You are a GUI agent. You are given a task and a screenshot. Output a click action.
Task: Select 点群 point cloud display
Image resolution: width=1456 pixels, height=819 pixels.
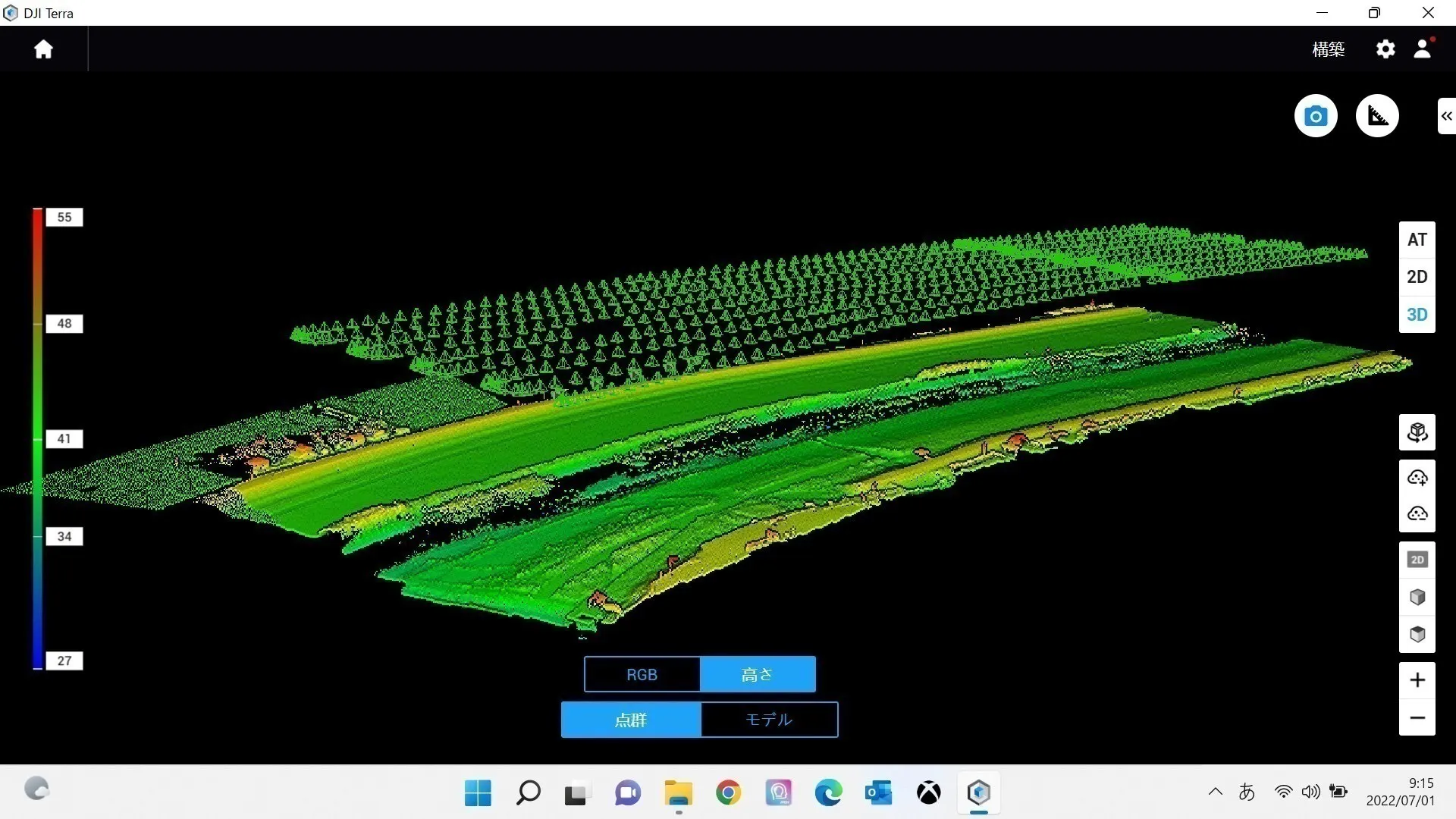click(630, 720)
